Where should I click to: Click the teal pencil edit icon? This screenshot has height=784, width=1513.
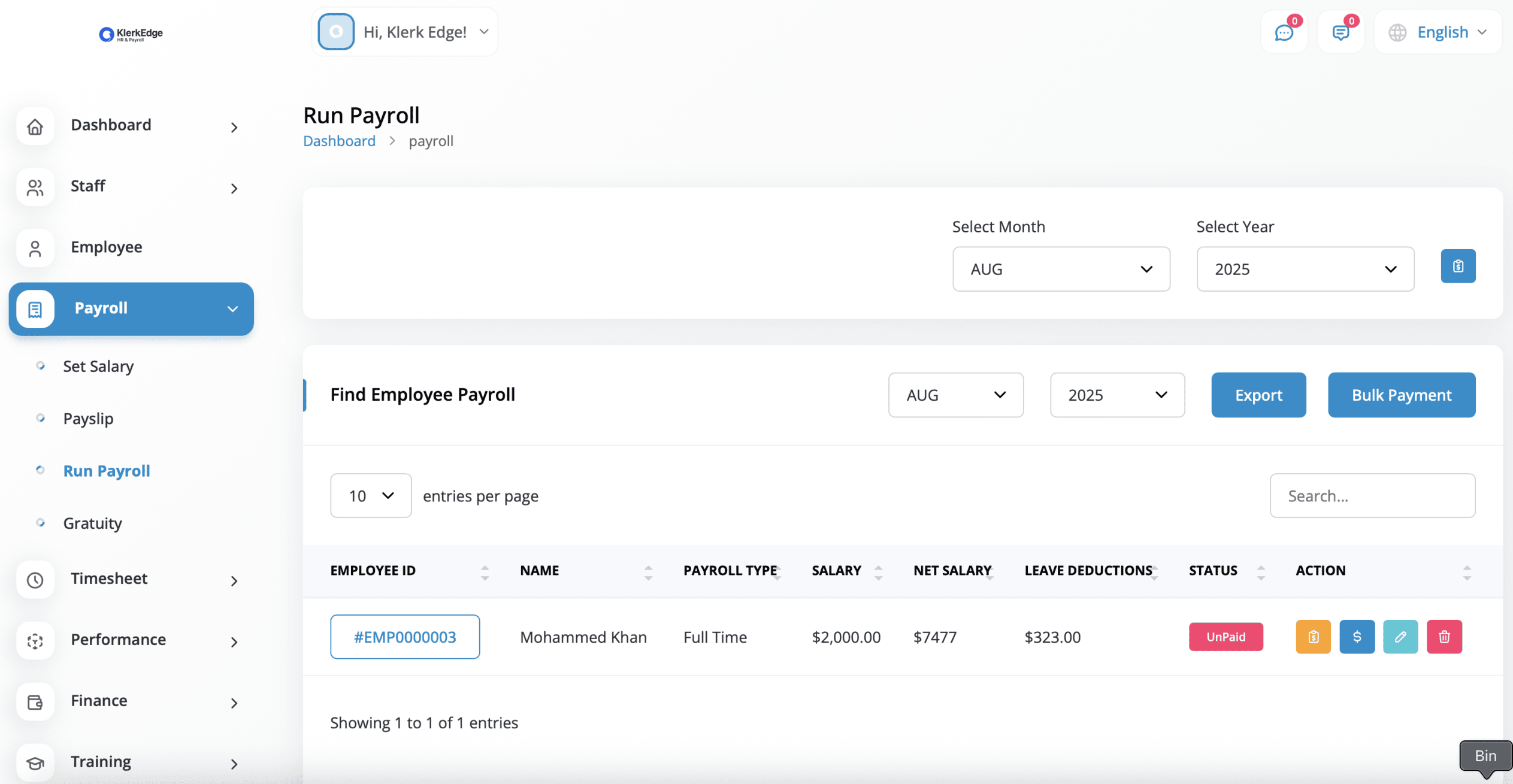tap(1400, 637)
